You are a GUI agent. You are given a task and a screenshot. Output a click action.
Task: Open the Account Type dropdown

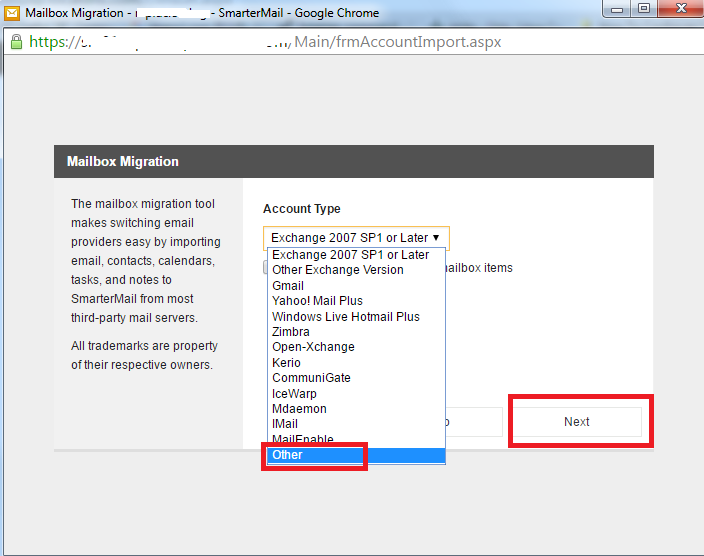[356, 238]
